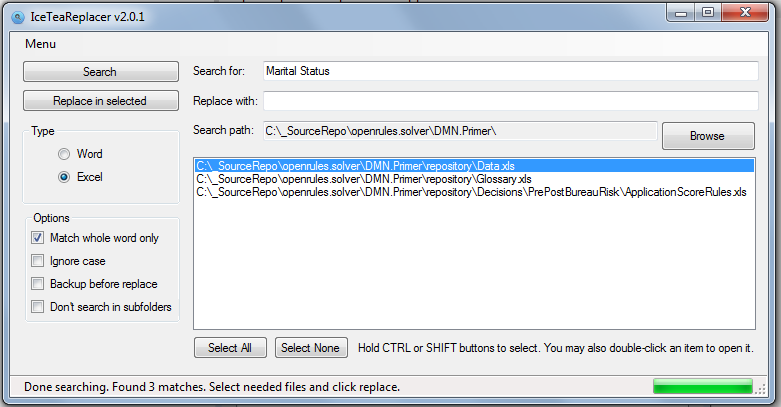Enable Backup before replace checkbox

38,284
